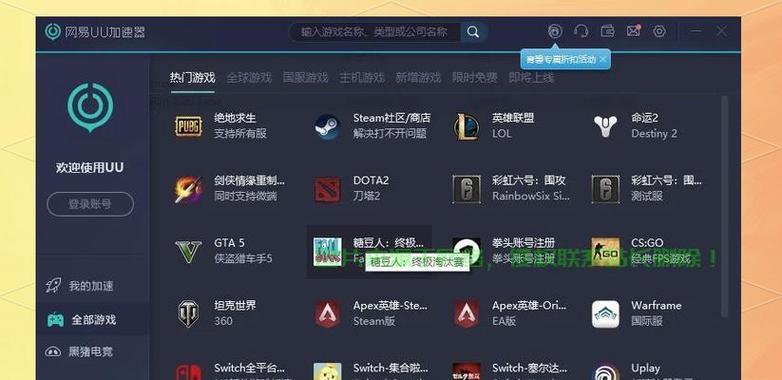This screenshot has width=782, height=380.
Task: Select the League of Legends icon
Action: 466,127
